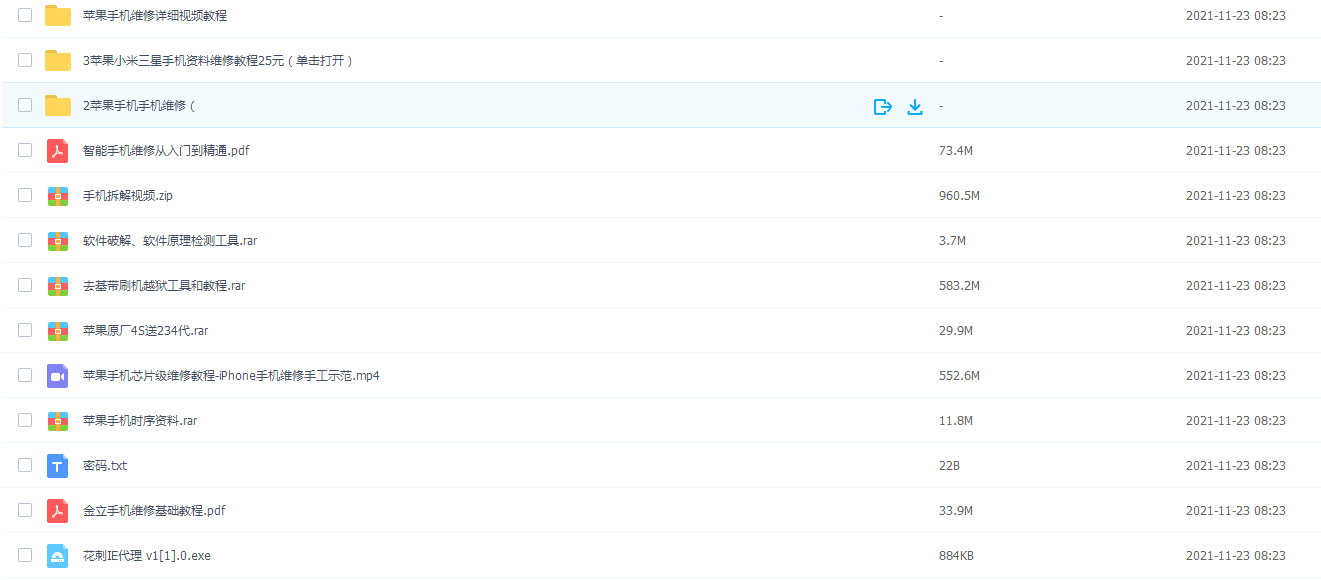Check the box for 苹果原厂4S送234代.rar

point(25,330)
